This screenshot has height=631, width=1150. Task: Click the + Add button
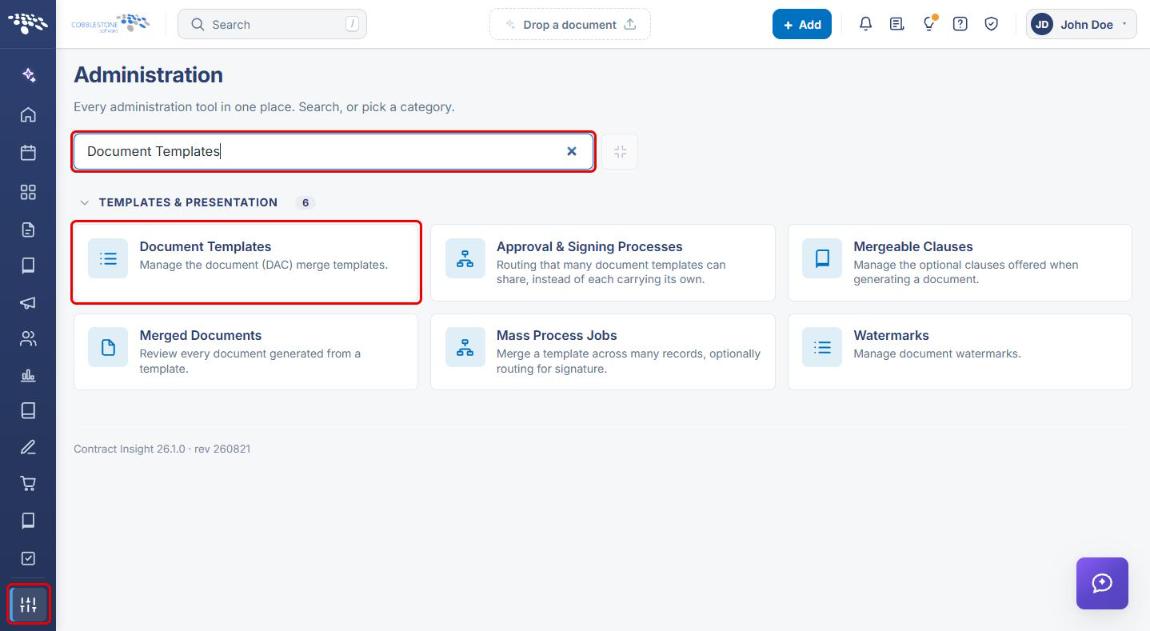pos(802,24)
